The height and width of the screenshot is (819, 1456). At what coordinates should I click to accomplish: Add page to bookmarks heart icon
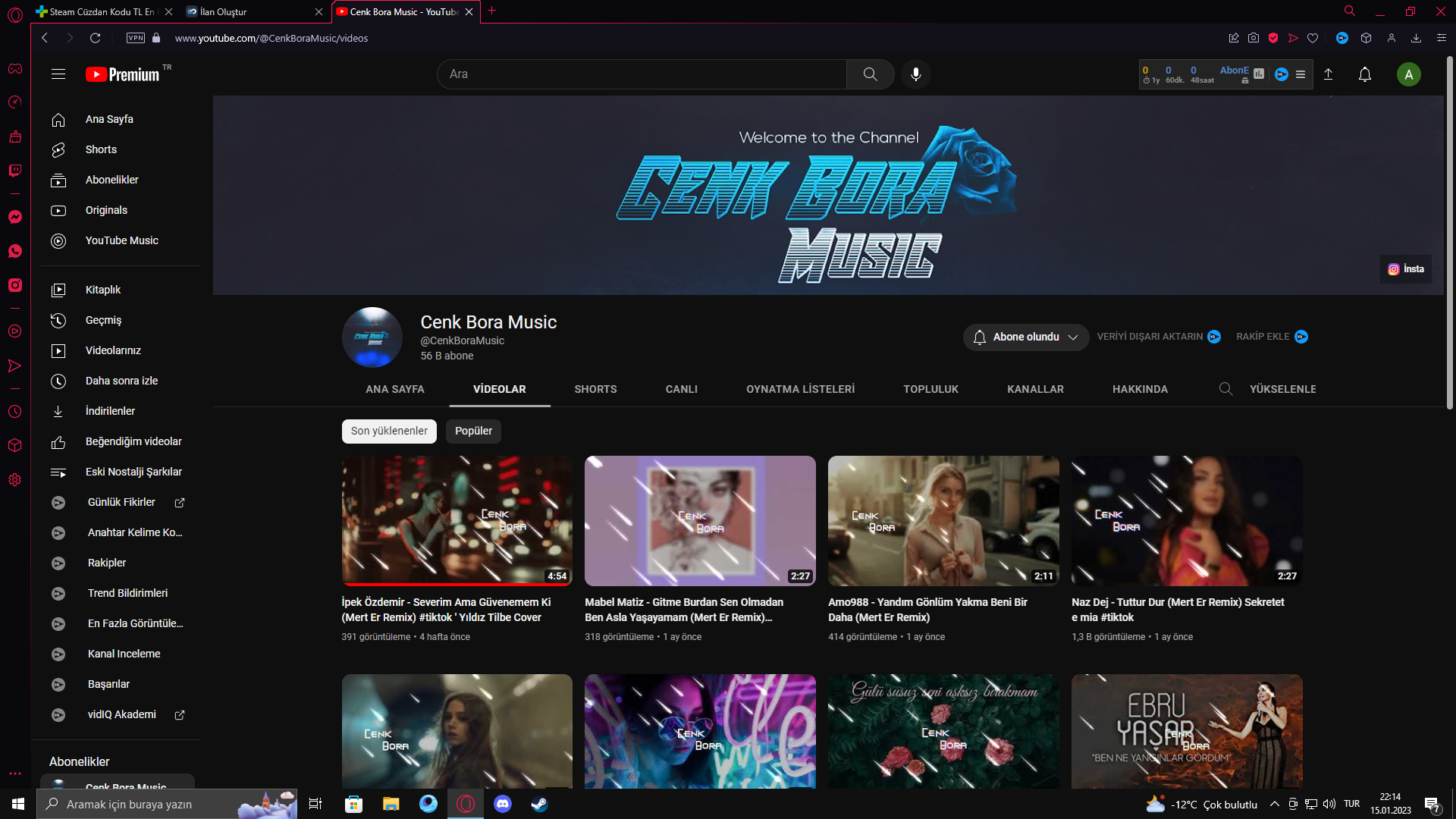pos(1313,38)
